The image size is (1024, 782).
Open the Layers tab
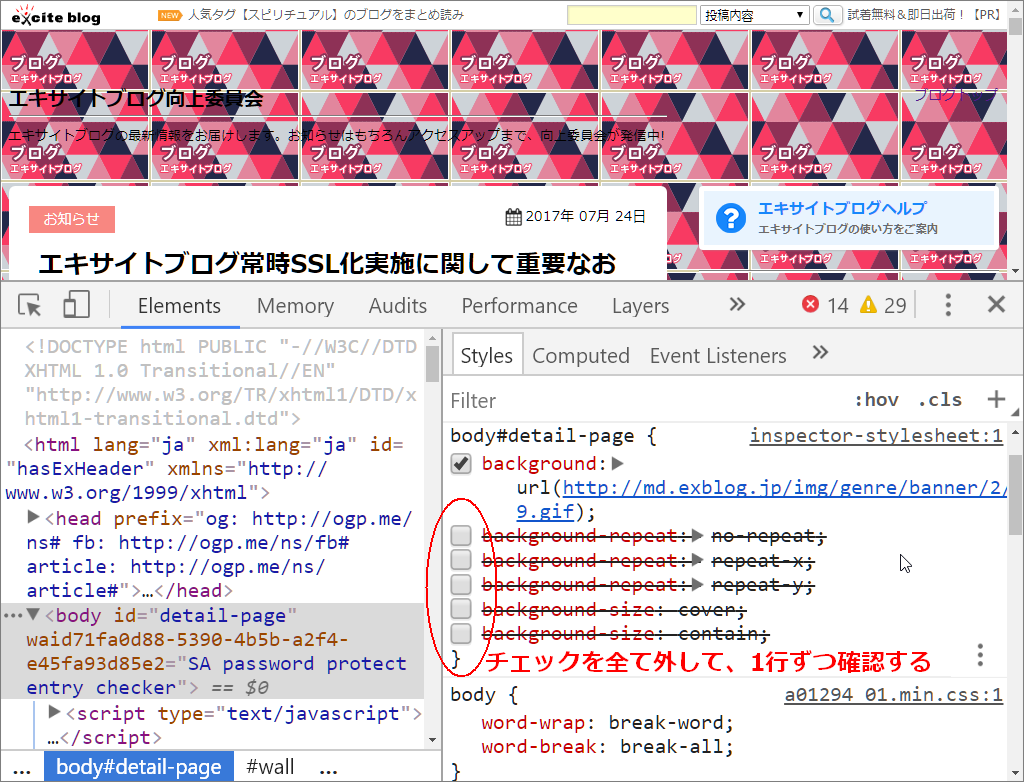click(641, 306)
